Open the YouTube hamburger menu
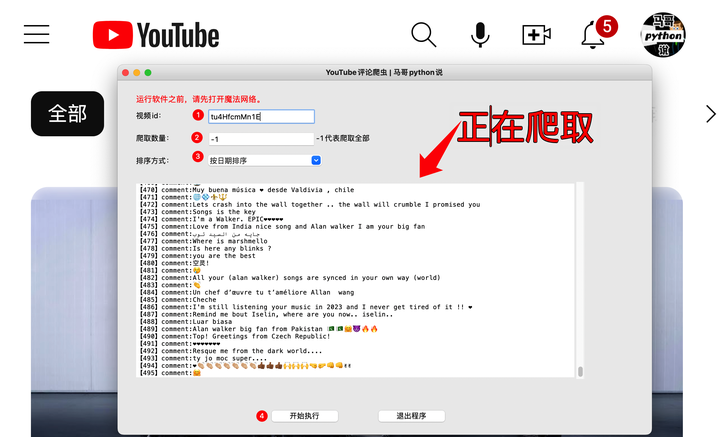 pyautogui.click(x=37, y=34)
